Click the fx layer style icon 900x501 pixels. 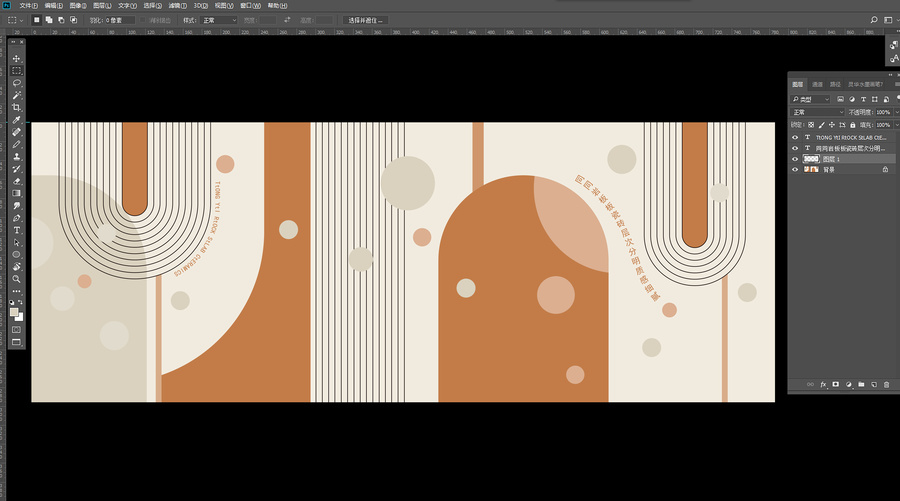point(823,385)
